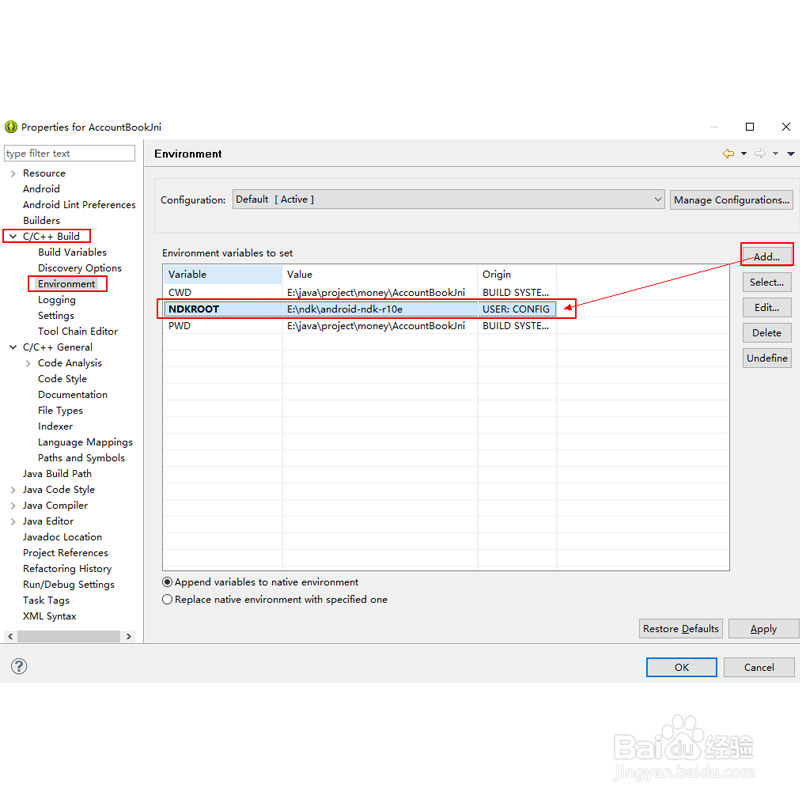The image size is (800, 800).
Task: Collapse the C/C++ Build tree node
Action: [x=13, y=236]
